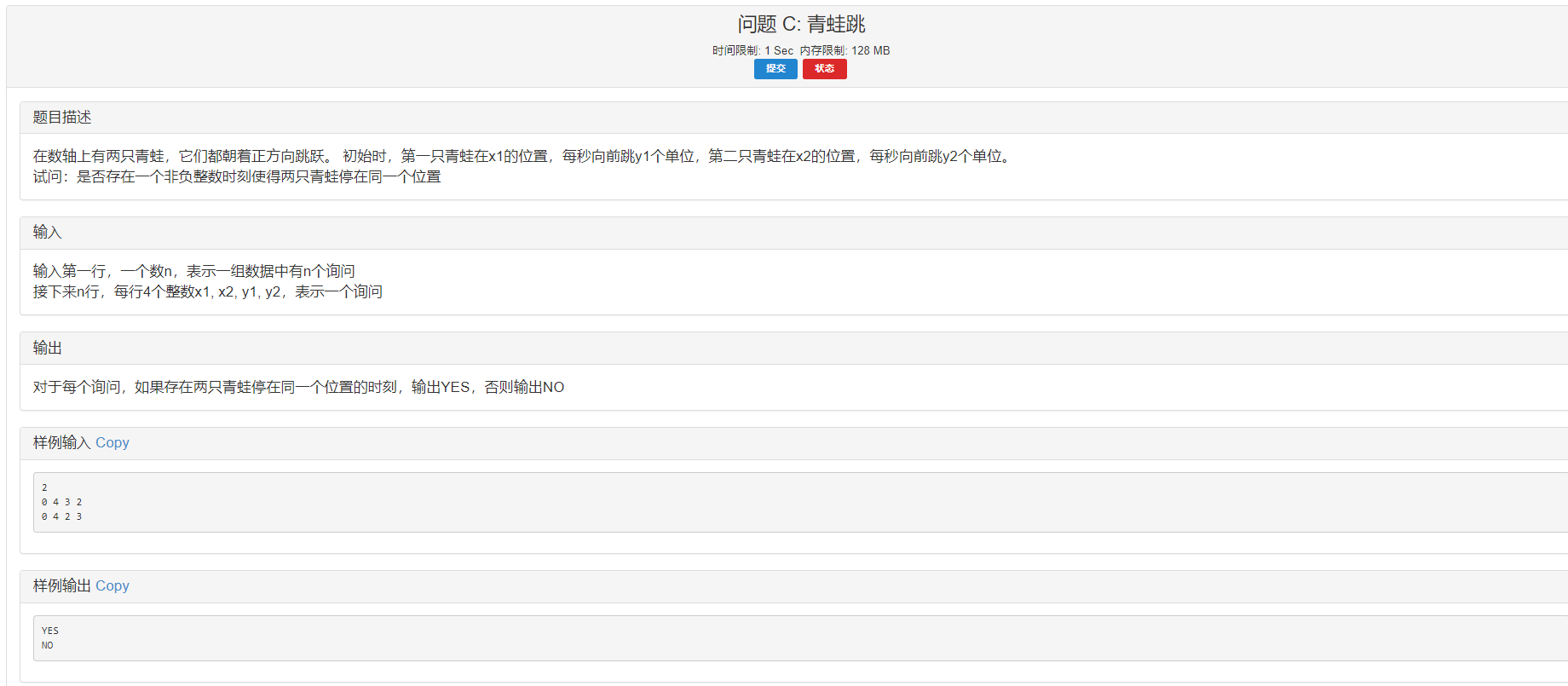
Task: Click the red 状态 status button
Action: (x=824, y=69)
